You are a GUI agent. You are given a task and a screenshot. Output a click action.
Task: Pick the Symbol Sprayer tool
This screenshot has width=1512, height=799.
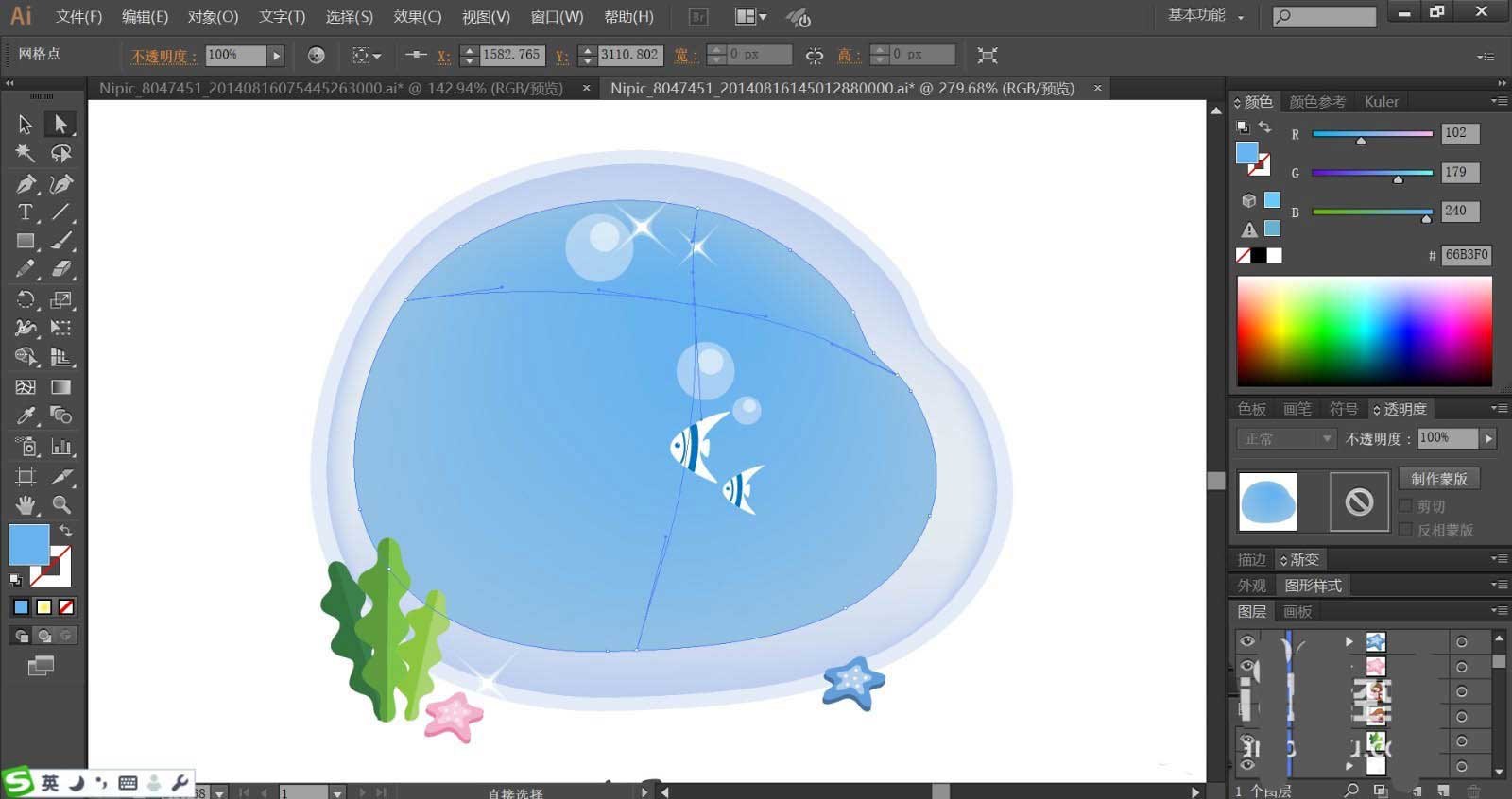26,447
